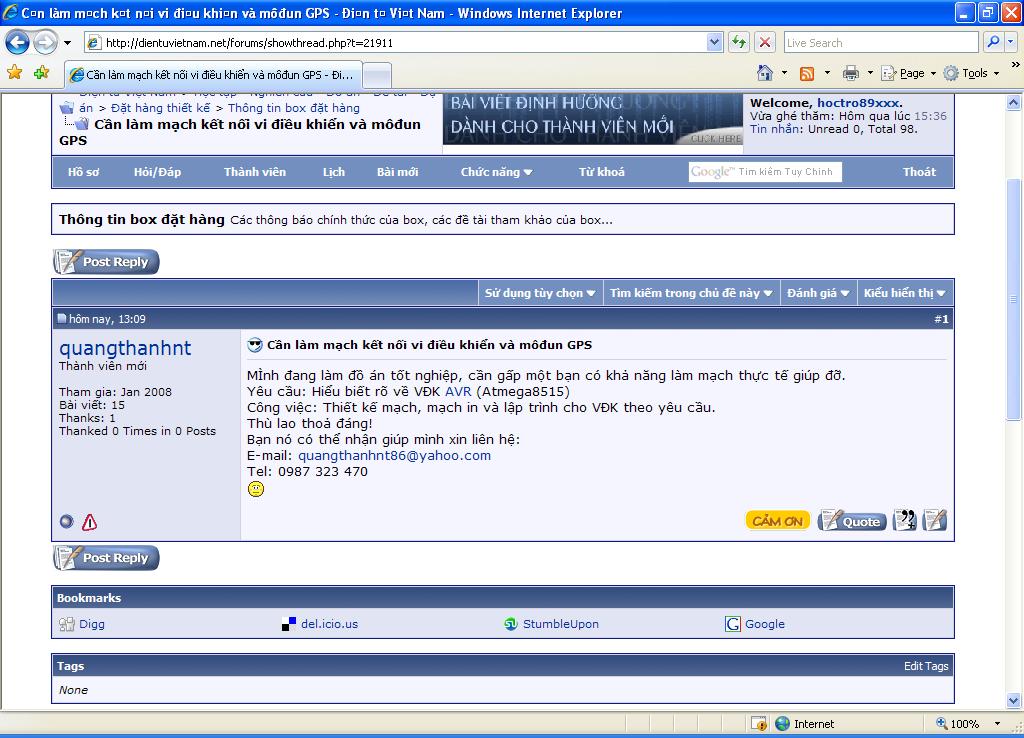
Task: Click the RSS feeds icon
Action: tap(807, 74)
